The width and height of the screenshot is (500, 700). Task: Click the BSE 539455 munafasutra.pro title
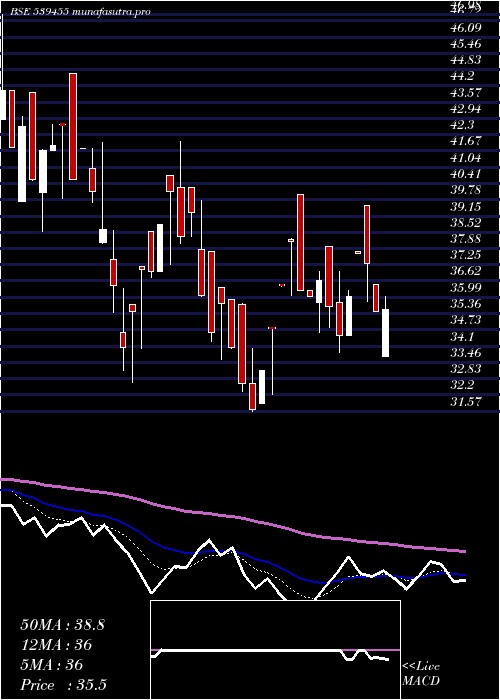(79, 12)
